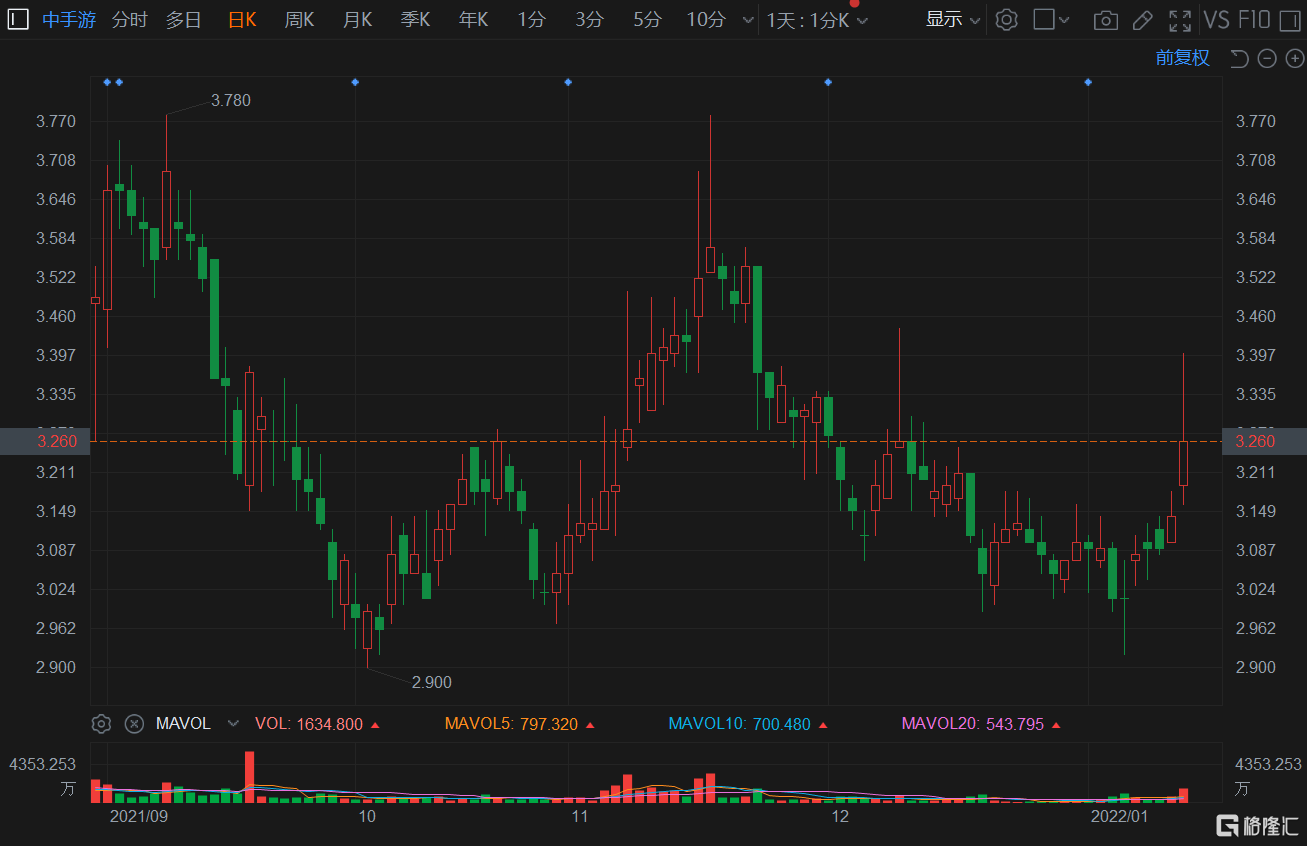Click the undo/reset zoom arrow icon

(1239, 59)
